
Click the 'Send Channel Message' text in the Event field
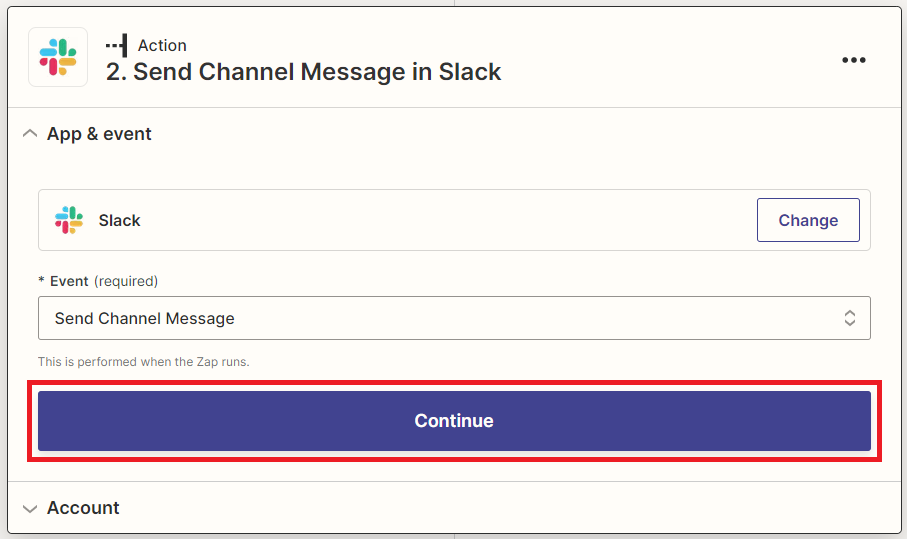coord(145,319)
